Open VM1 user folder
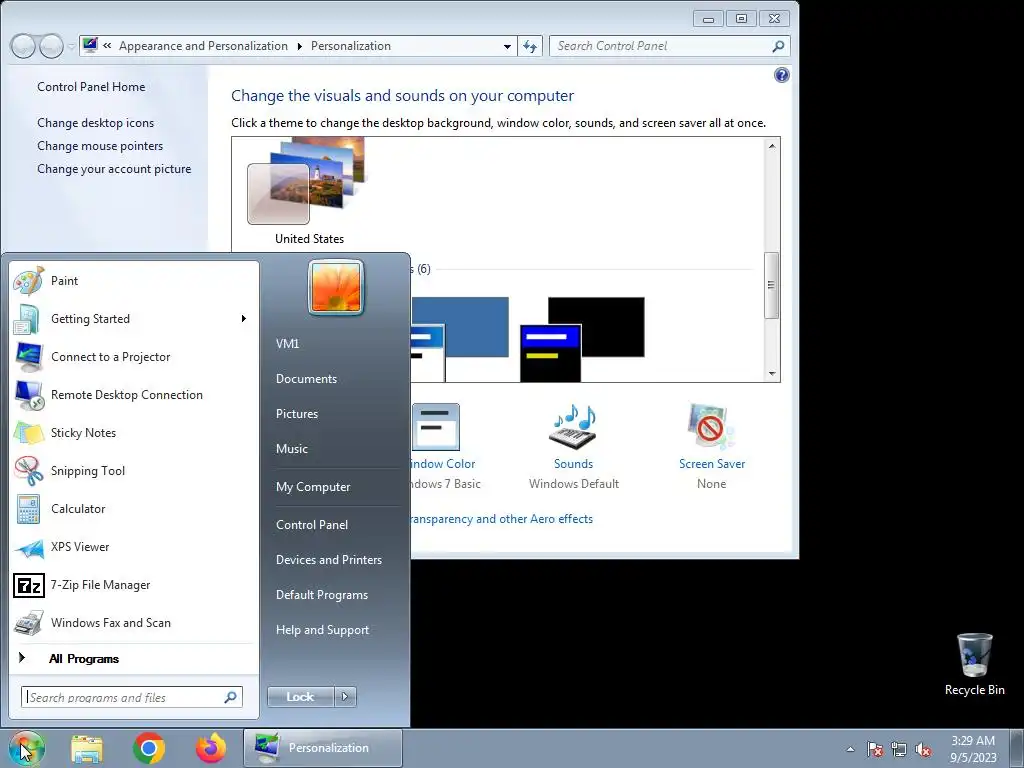1024x768 pixels. pyautogui.click(x=287, y=344)
